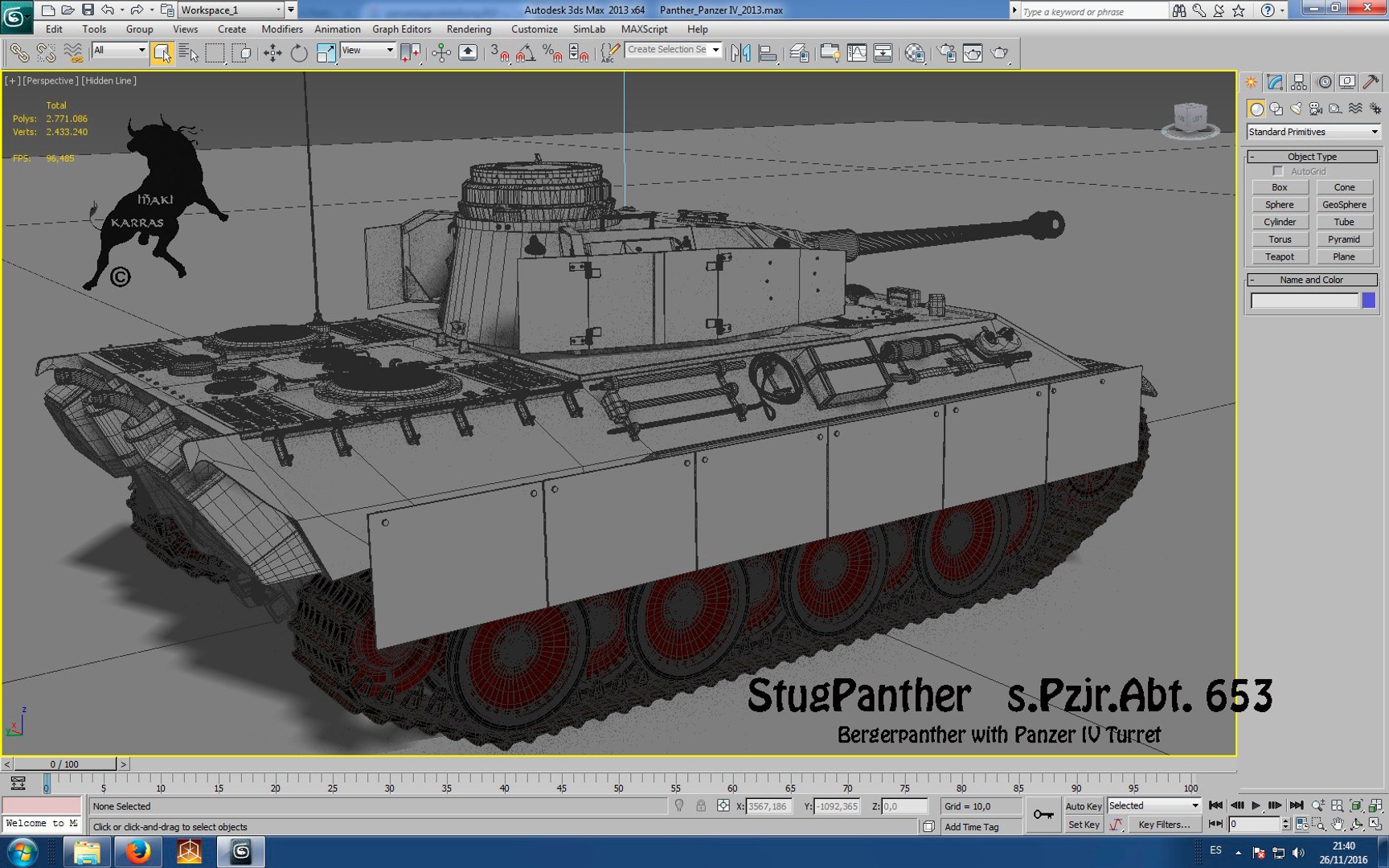Select the Select and Link tool

pos(18,53)
